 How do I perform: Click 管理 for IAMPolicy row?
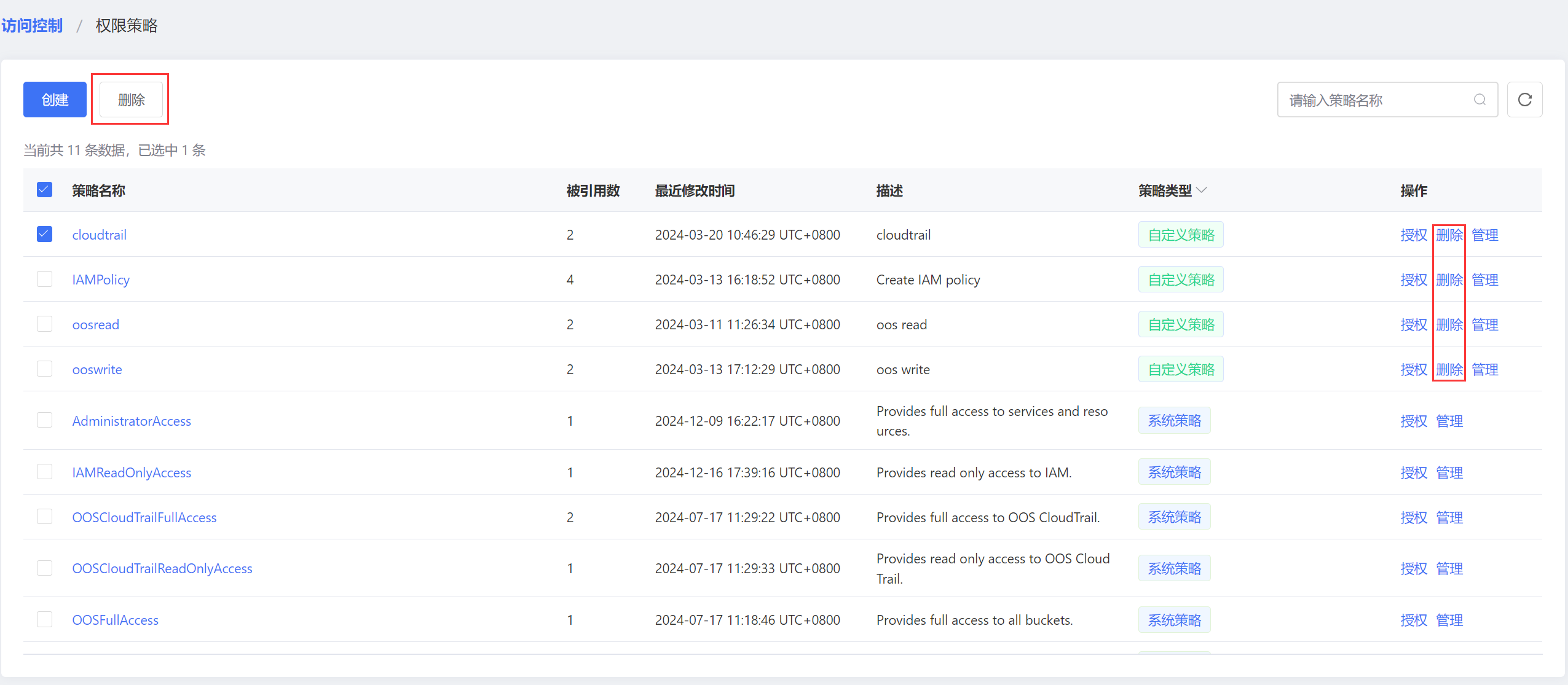[x=1485, y=280]
